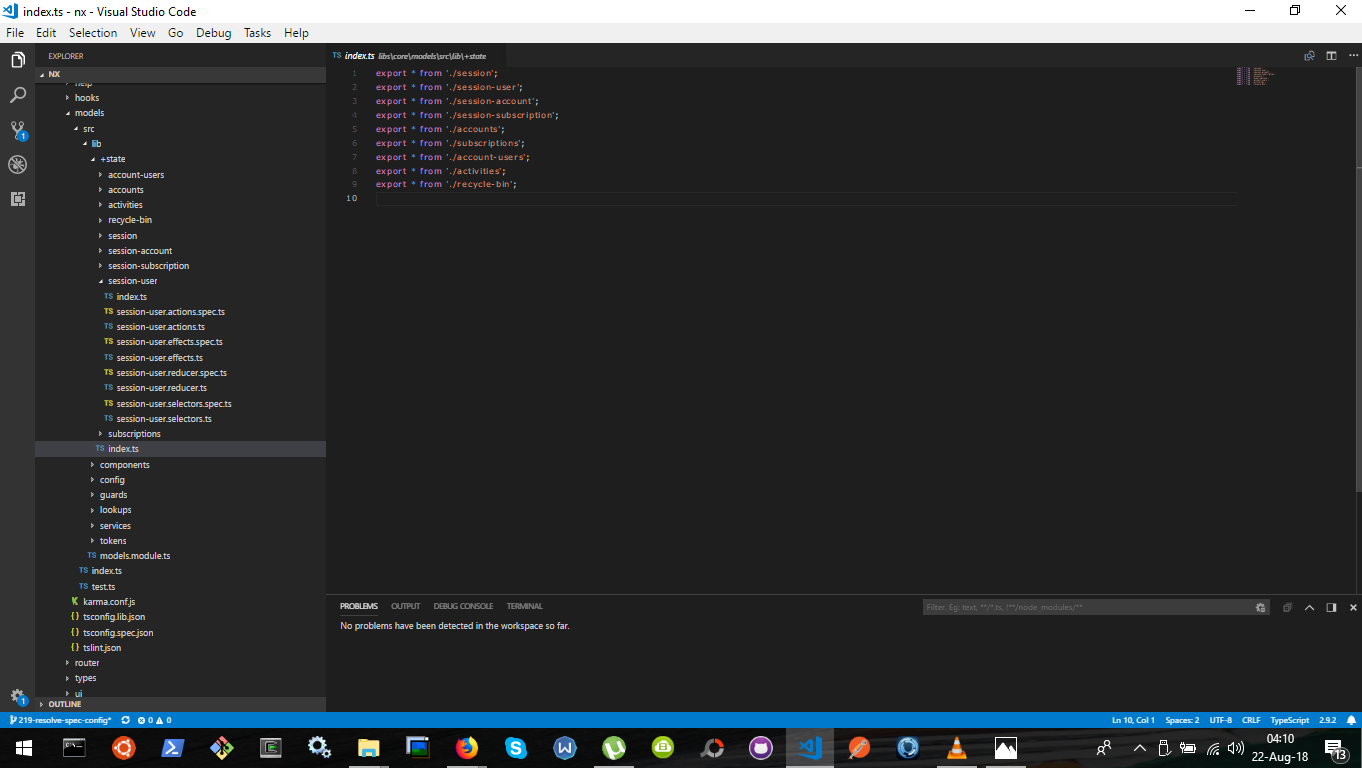Screen dimensions: 1362x768
Task: Collapse the session-user folder
Action: pyautogui.click(x=133, y=281)
